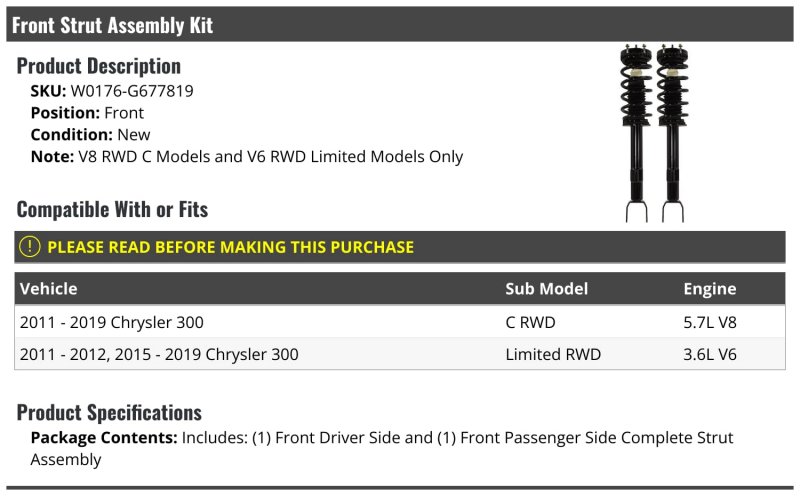Click the Front Strut Assembly Kit title bar

click(399, 24)
